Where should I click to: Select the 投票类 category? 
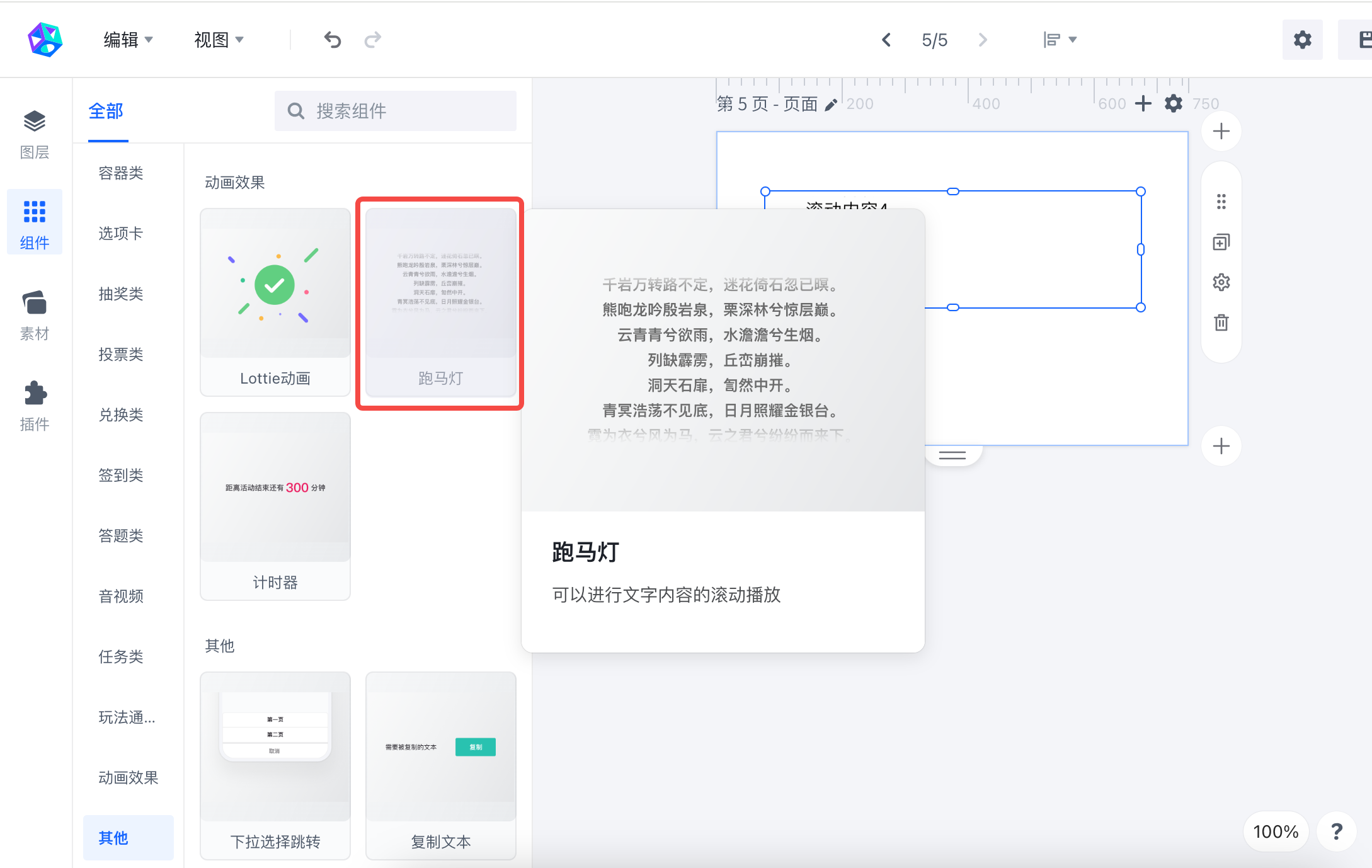[x=121, y=354]
